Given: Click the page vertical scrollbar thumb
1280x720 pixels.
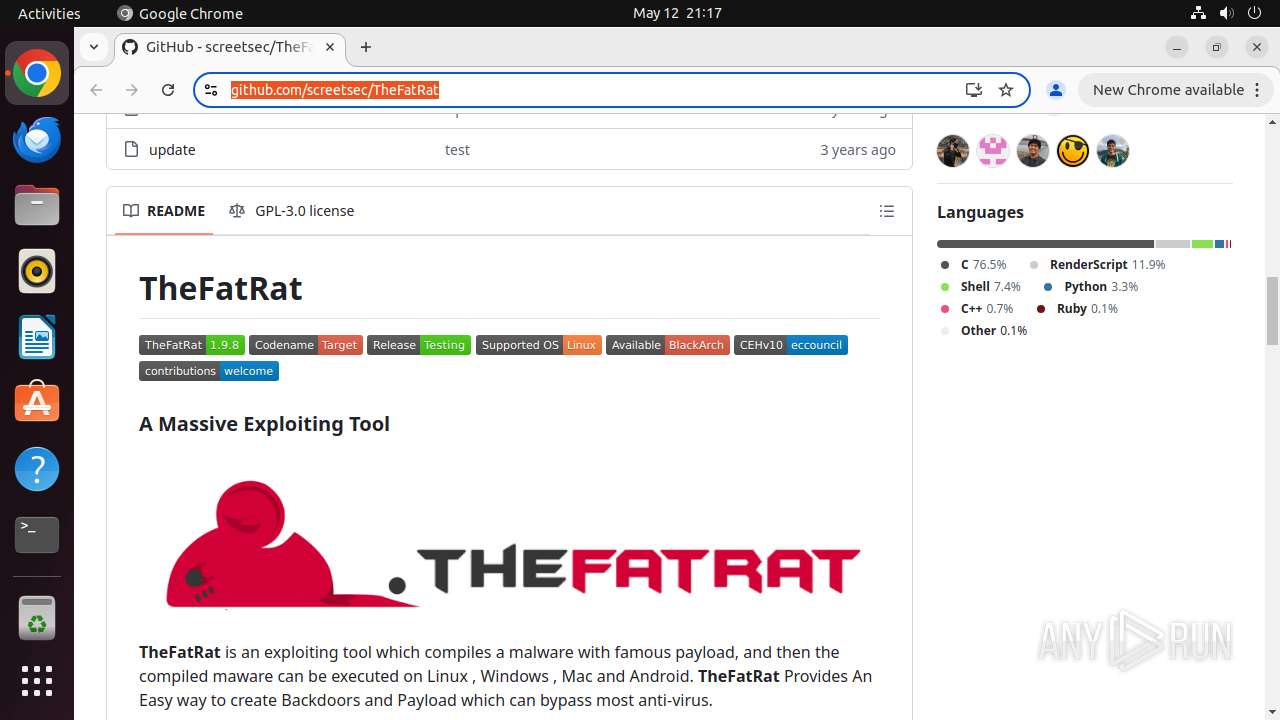Looking at the screenshot, I should [x=1272, y=310].
